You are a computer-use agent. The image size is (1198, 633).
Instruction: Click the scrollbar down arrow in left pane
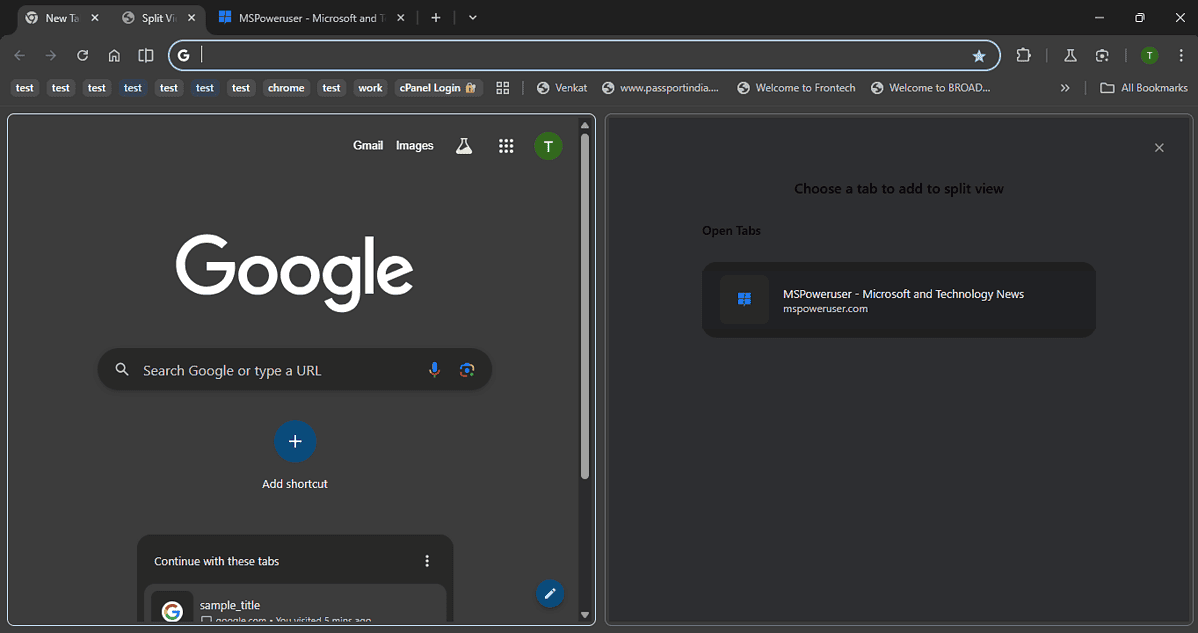(x=585, y=615)
